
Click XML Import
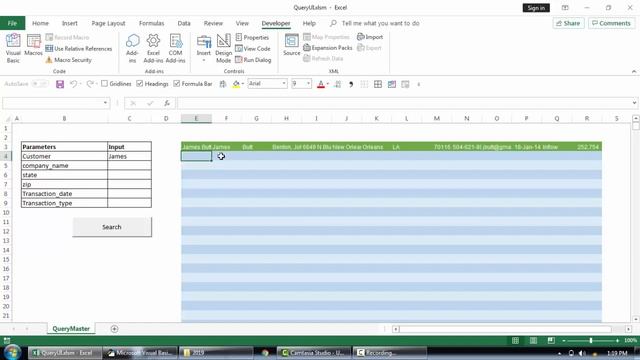click(370, 37)
